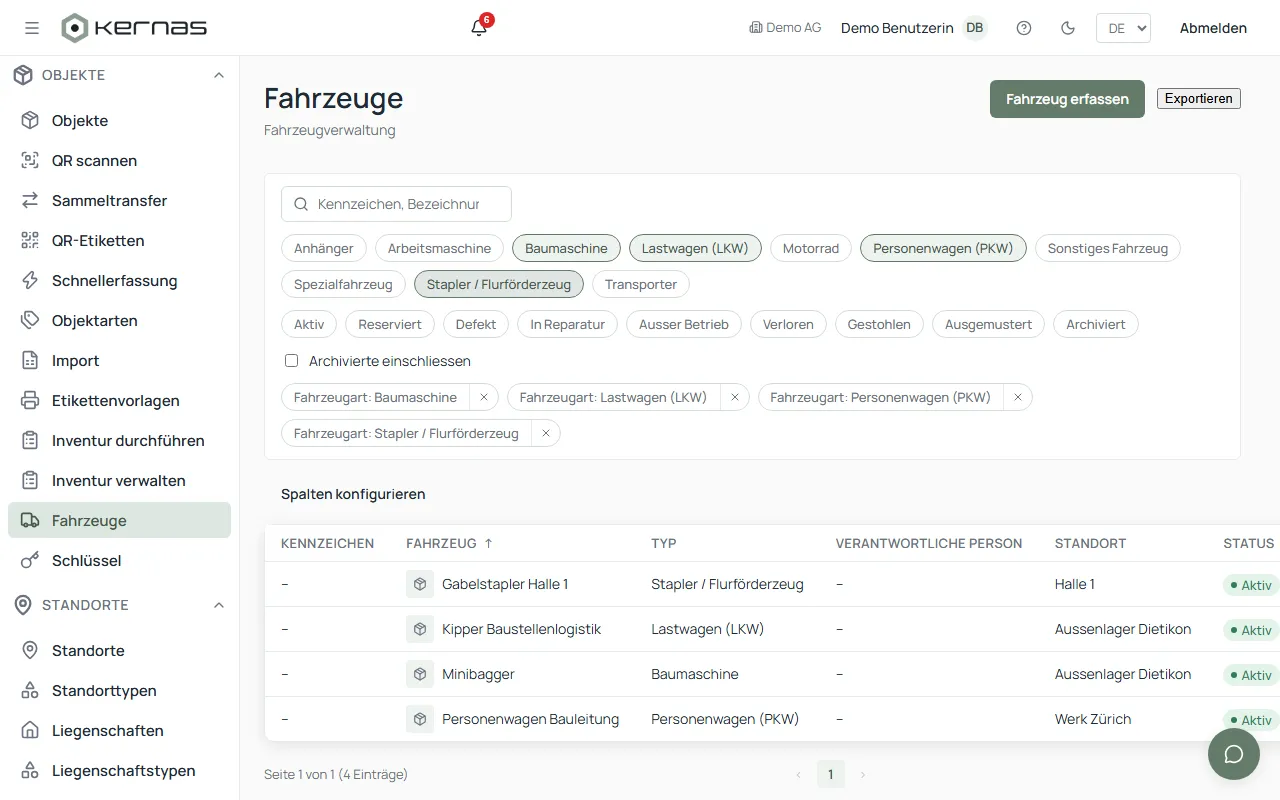Remove Fahrzeugart: Personenwagen (PKW) filter chip
Image resolution: width=1280 pixels, height=800 pixels.
1018,397
